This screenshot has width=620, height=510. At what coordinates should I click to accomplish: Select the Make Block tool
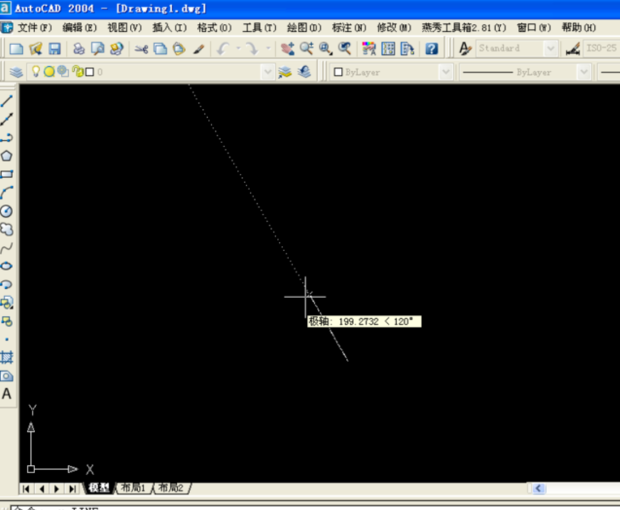[x=7, y=321]
